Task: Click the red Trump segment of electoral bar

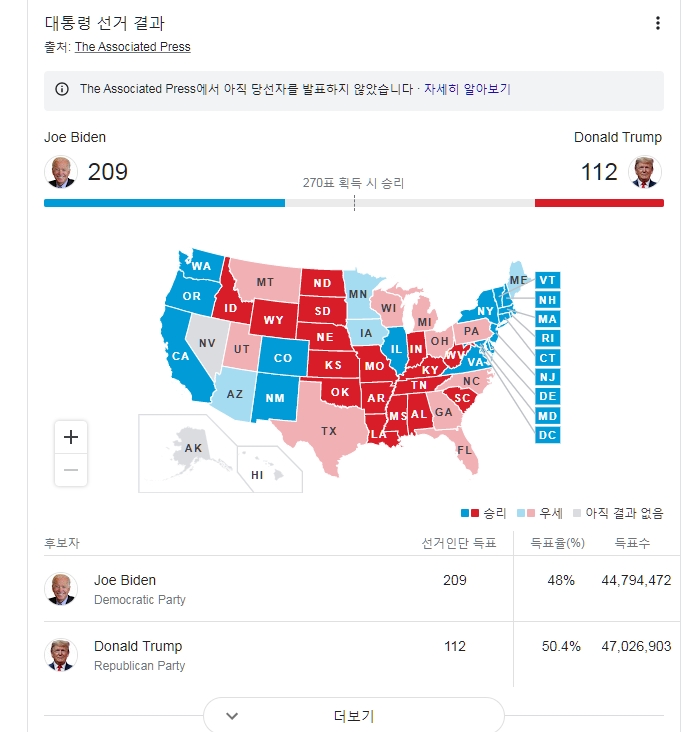Action: coord(599,203)
